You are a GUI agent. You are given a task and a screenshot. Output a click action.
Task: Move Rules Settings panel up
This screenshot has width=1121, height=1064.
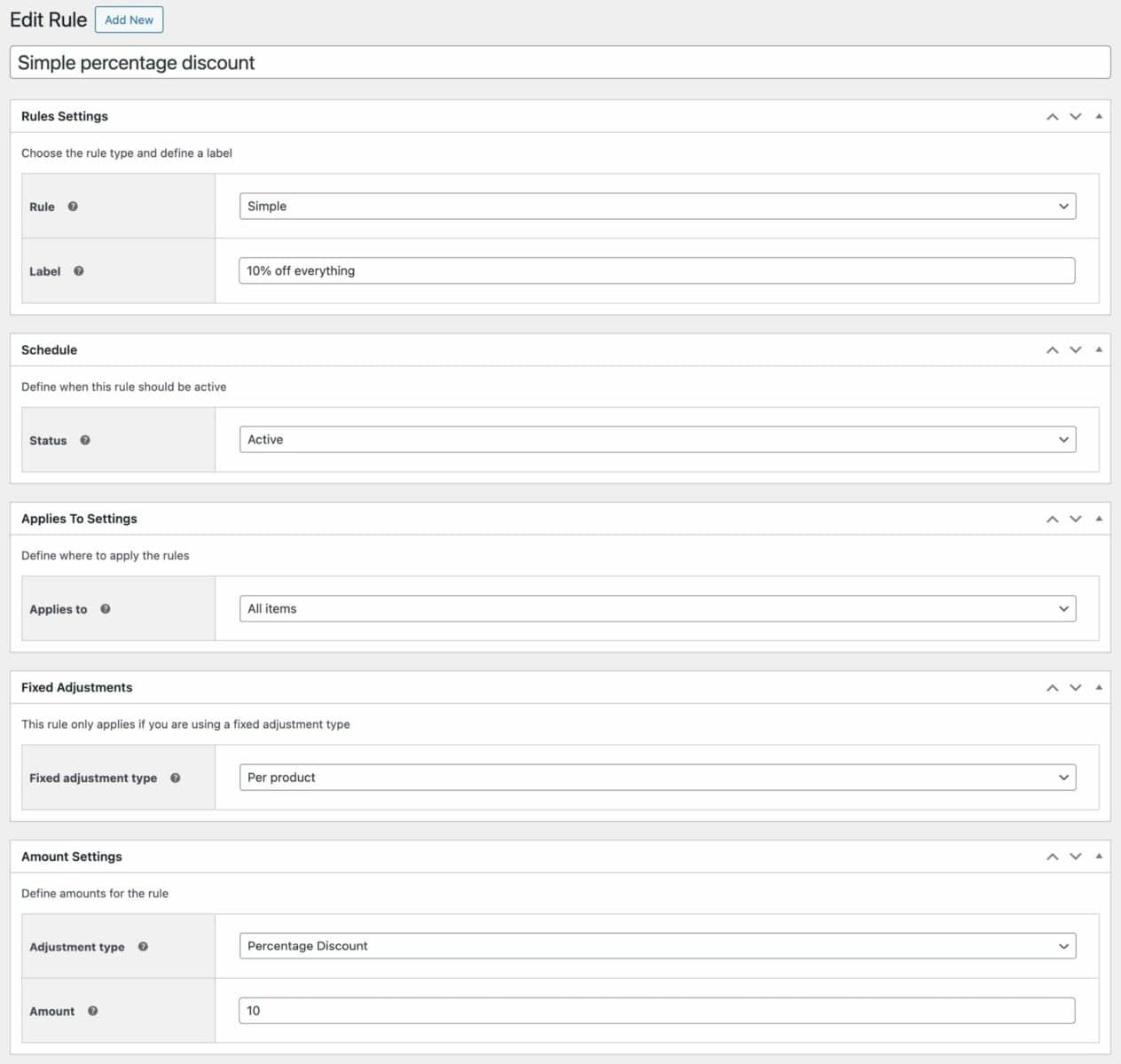[1053, 117]
